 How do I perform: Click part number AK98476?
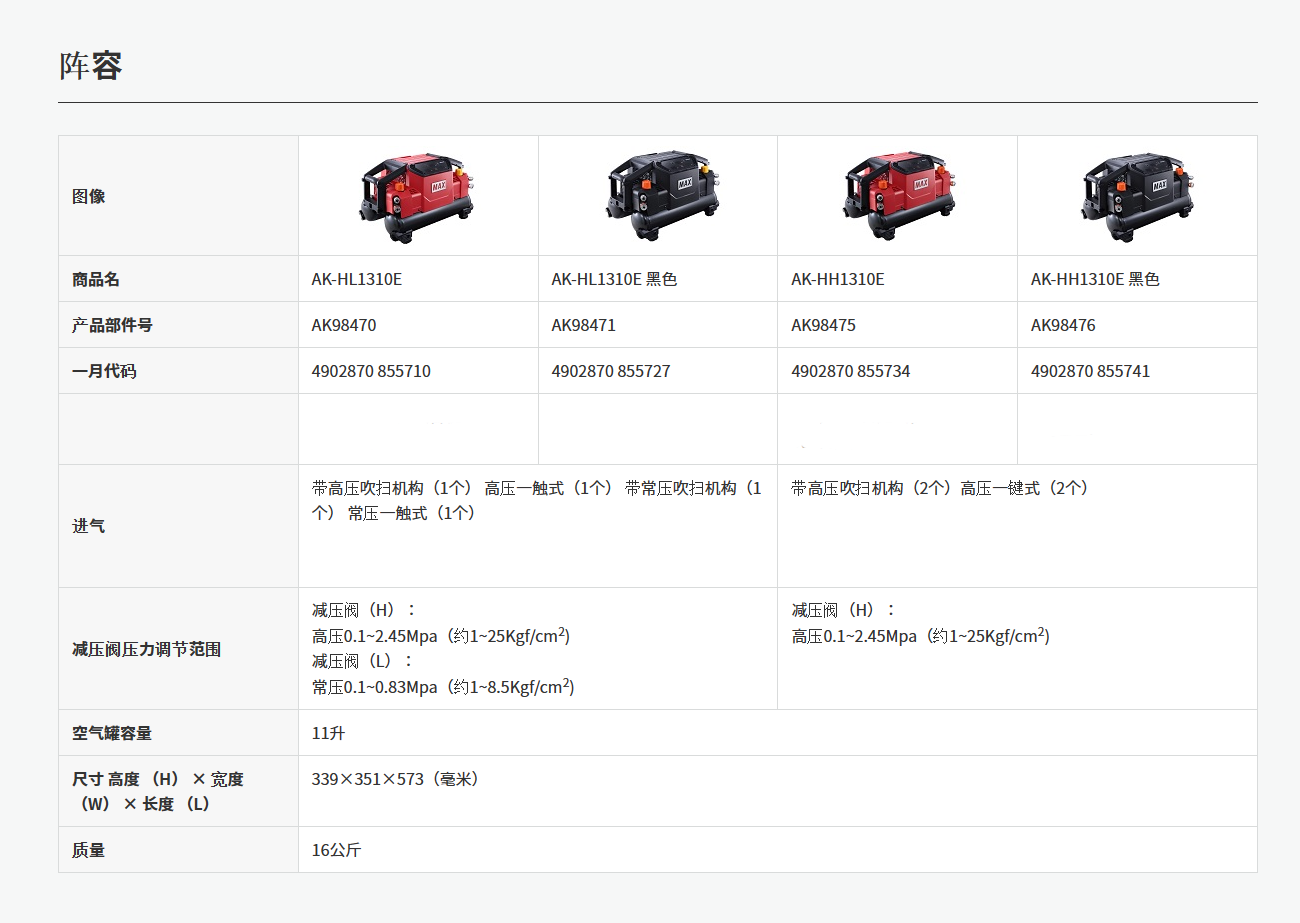tap(1064, 325)
